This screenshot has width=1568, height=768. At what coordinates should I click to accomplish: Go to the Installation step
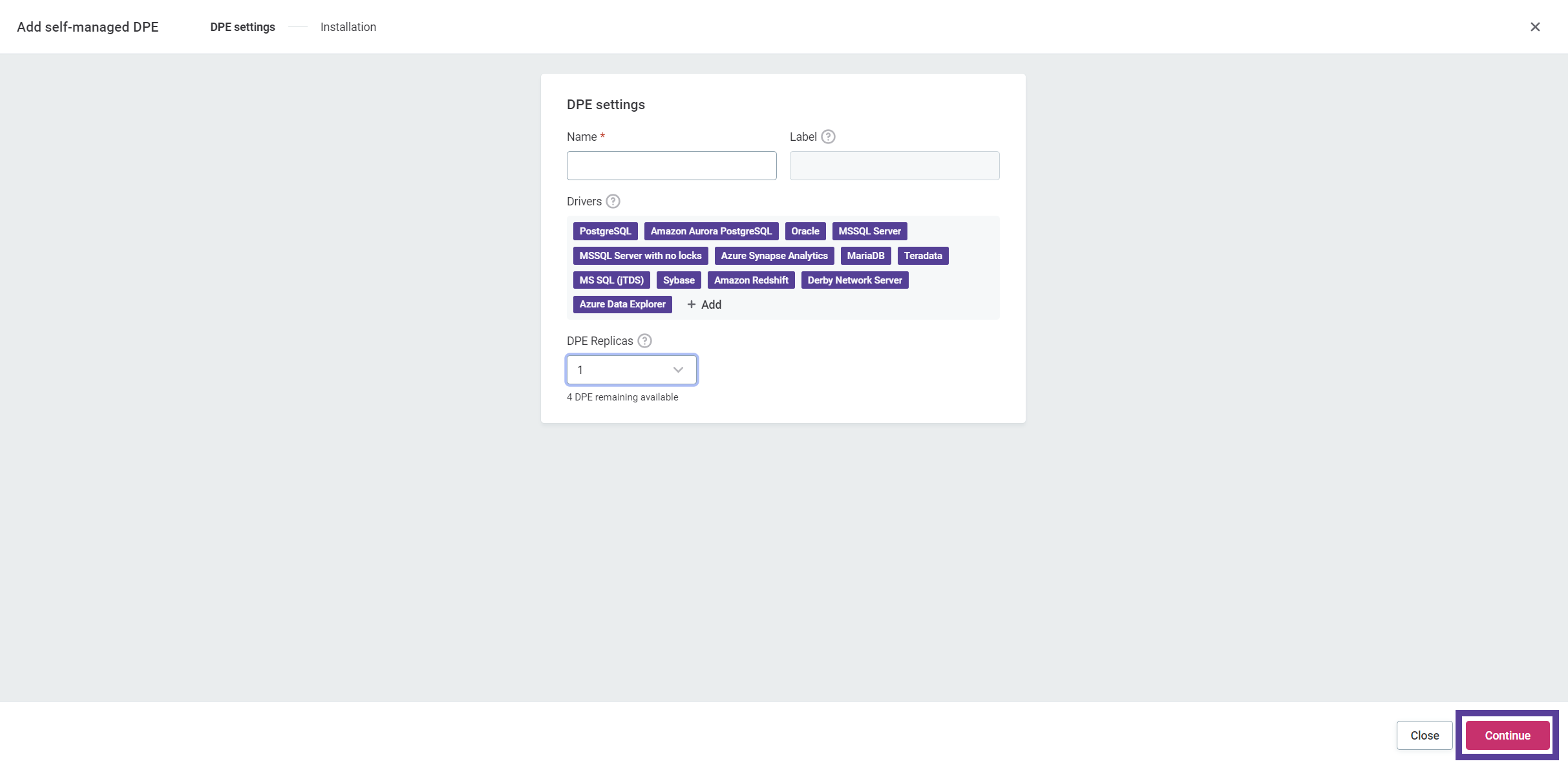click(x=348, y=27)
